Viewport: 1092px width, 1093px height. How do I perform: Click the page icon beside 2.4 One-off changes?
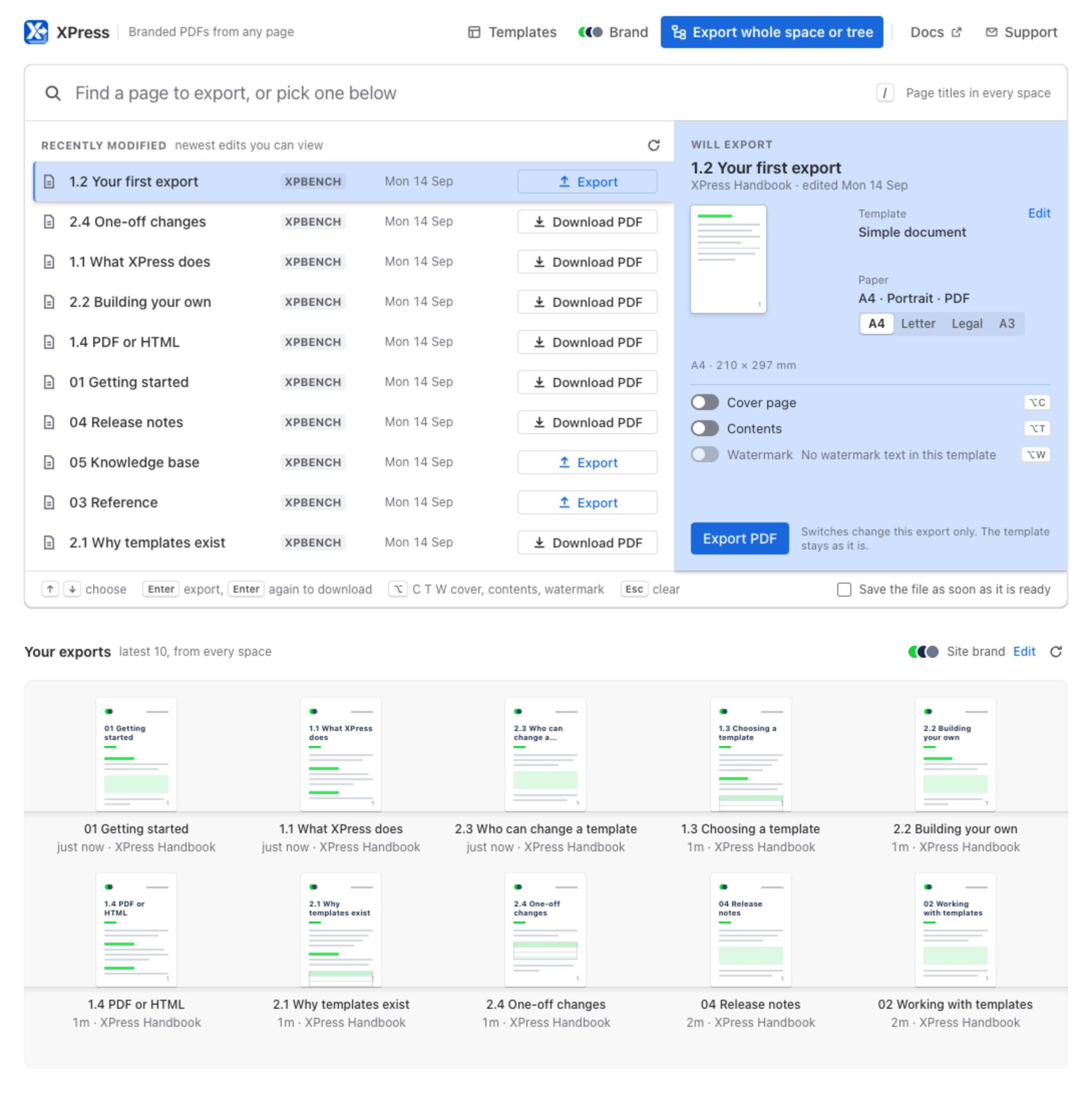point(49,222)
